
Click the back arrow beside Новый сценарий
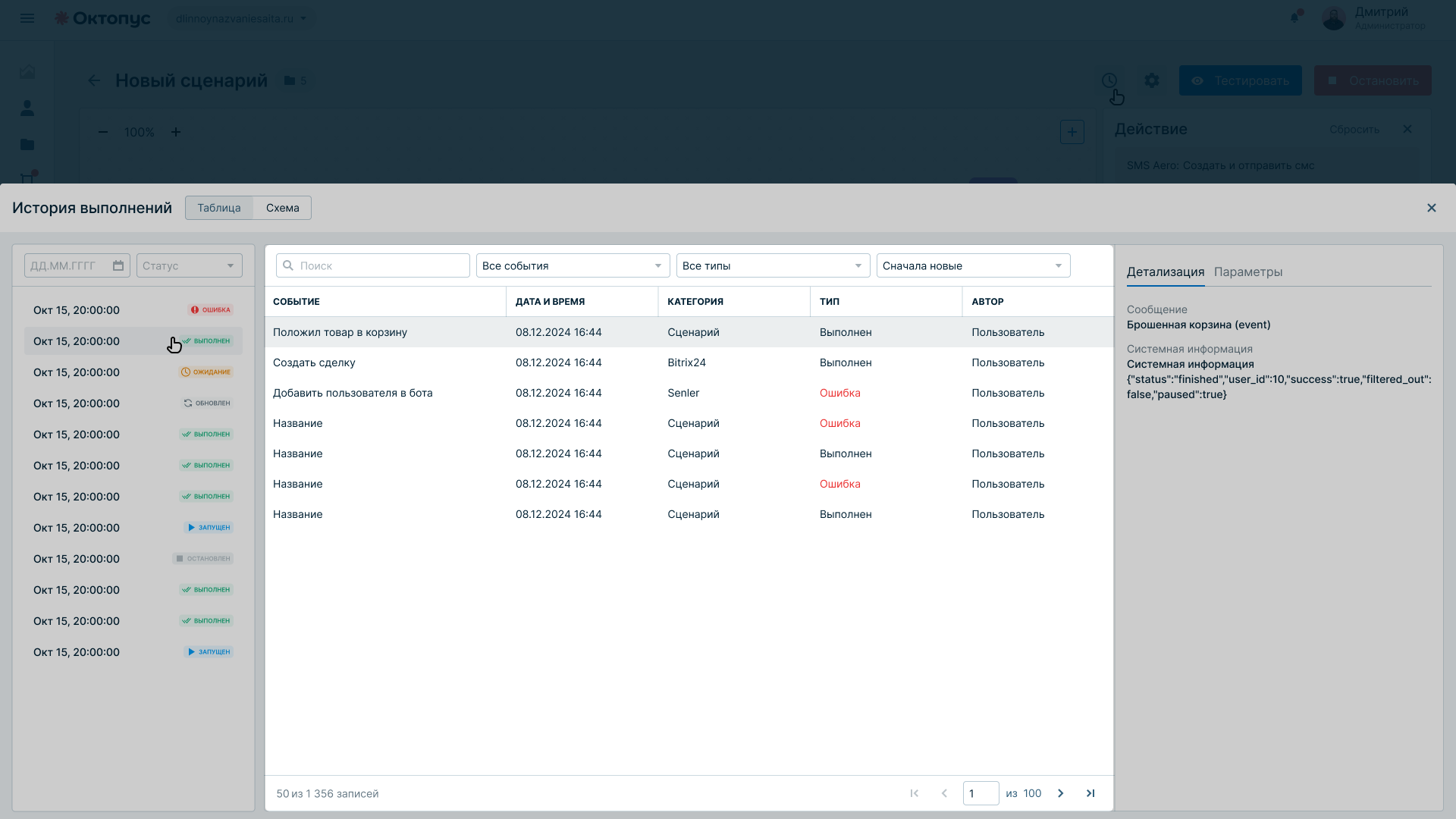tap(94, 80)
